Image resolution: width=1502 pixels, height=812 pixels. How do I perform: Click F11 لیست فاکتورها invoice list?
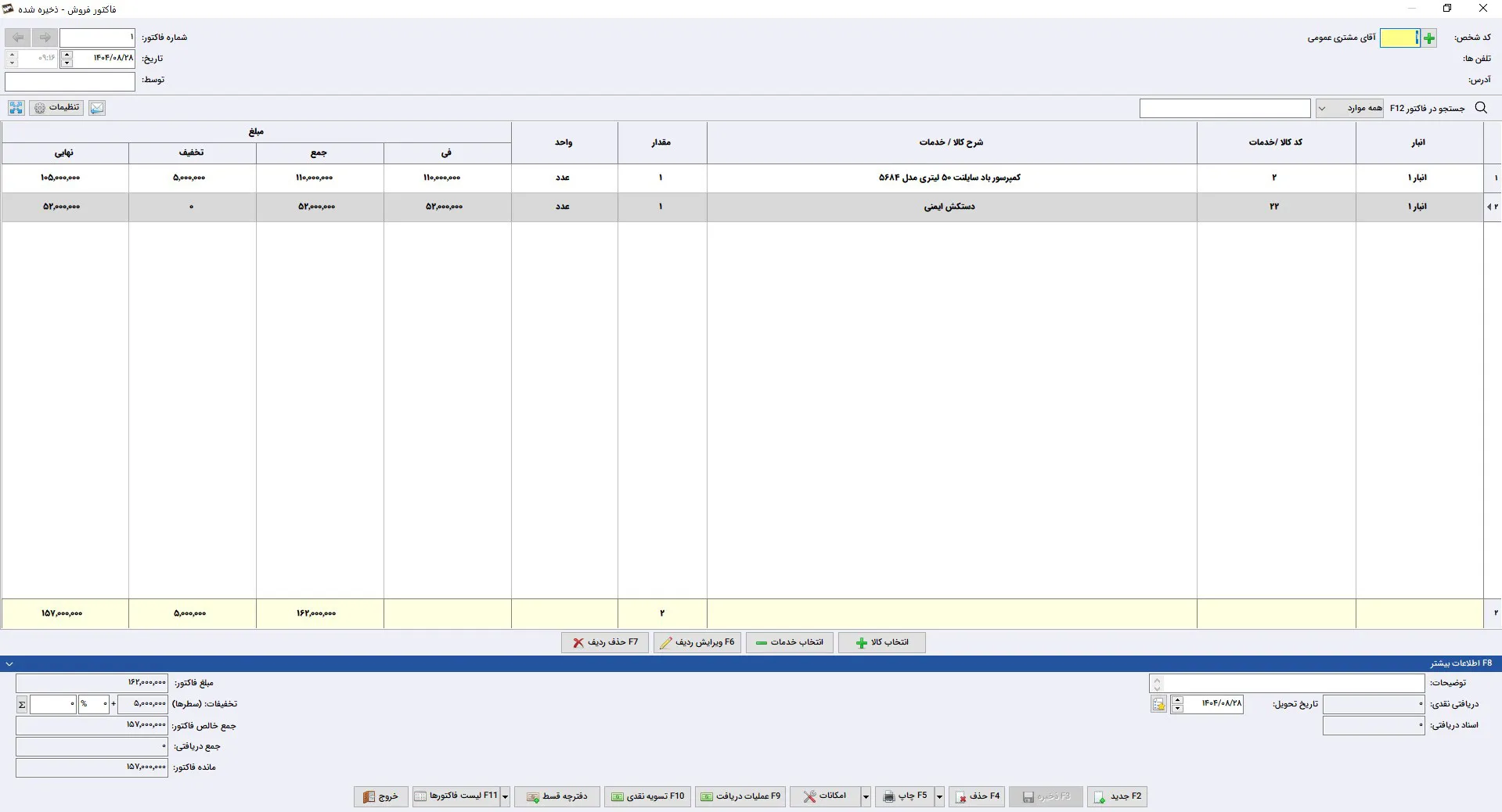coord(456,796)
